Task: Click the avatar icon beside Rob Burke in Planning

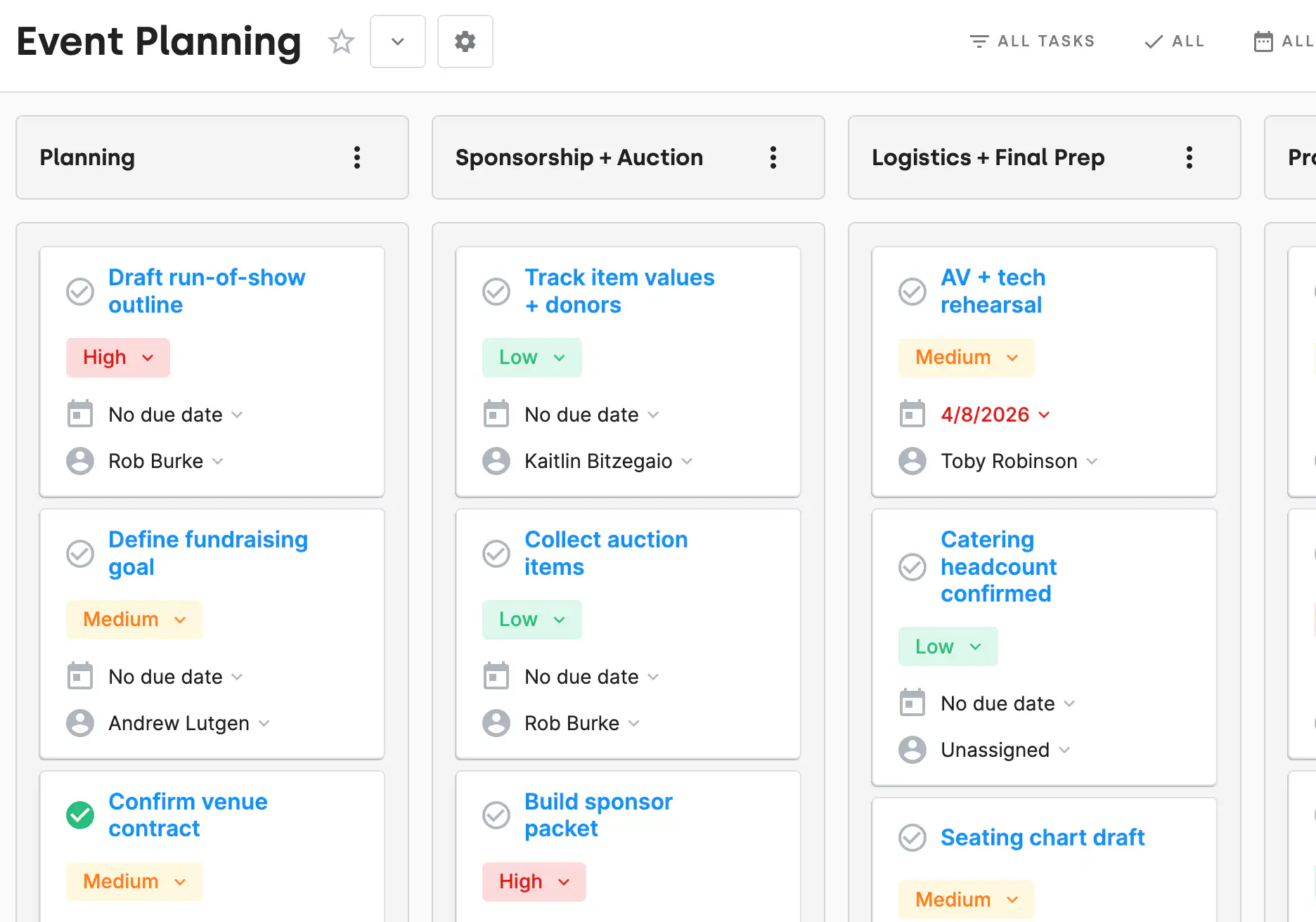Action: [80, 461]
